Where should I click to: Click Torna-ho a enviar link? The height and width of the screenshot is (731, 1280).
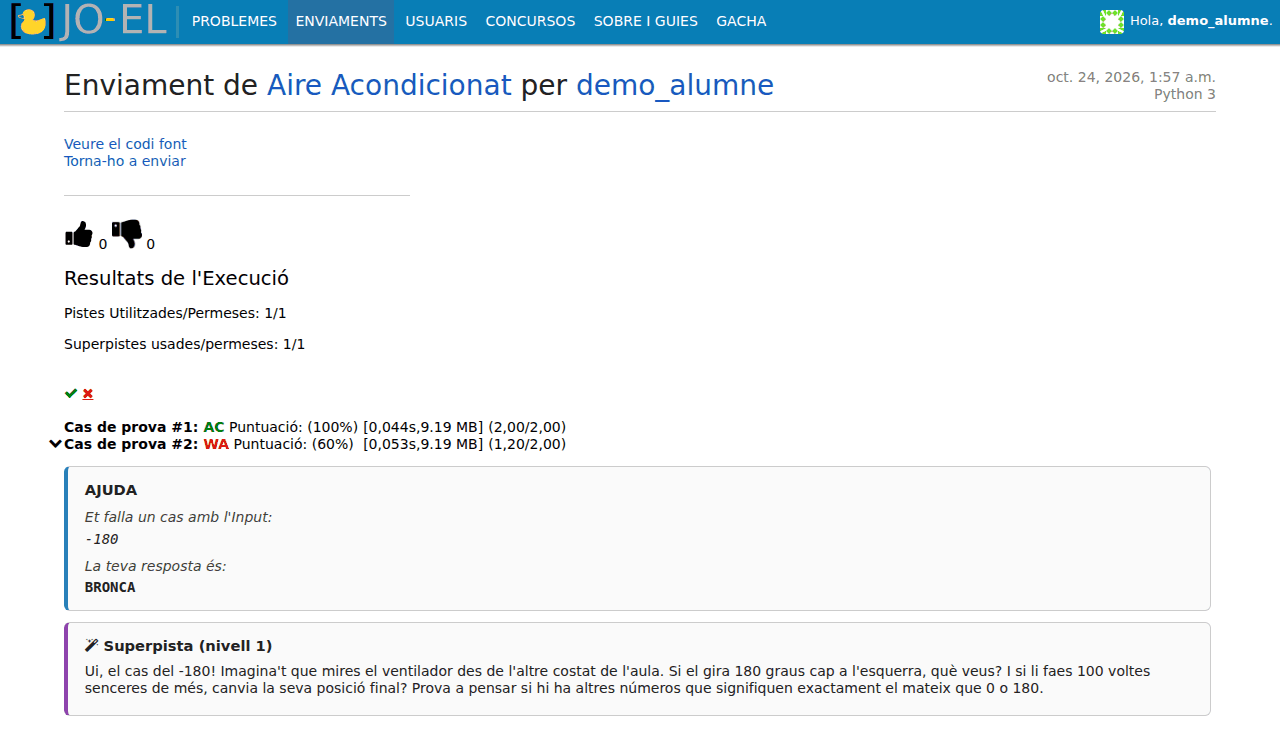[125, 161]
